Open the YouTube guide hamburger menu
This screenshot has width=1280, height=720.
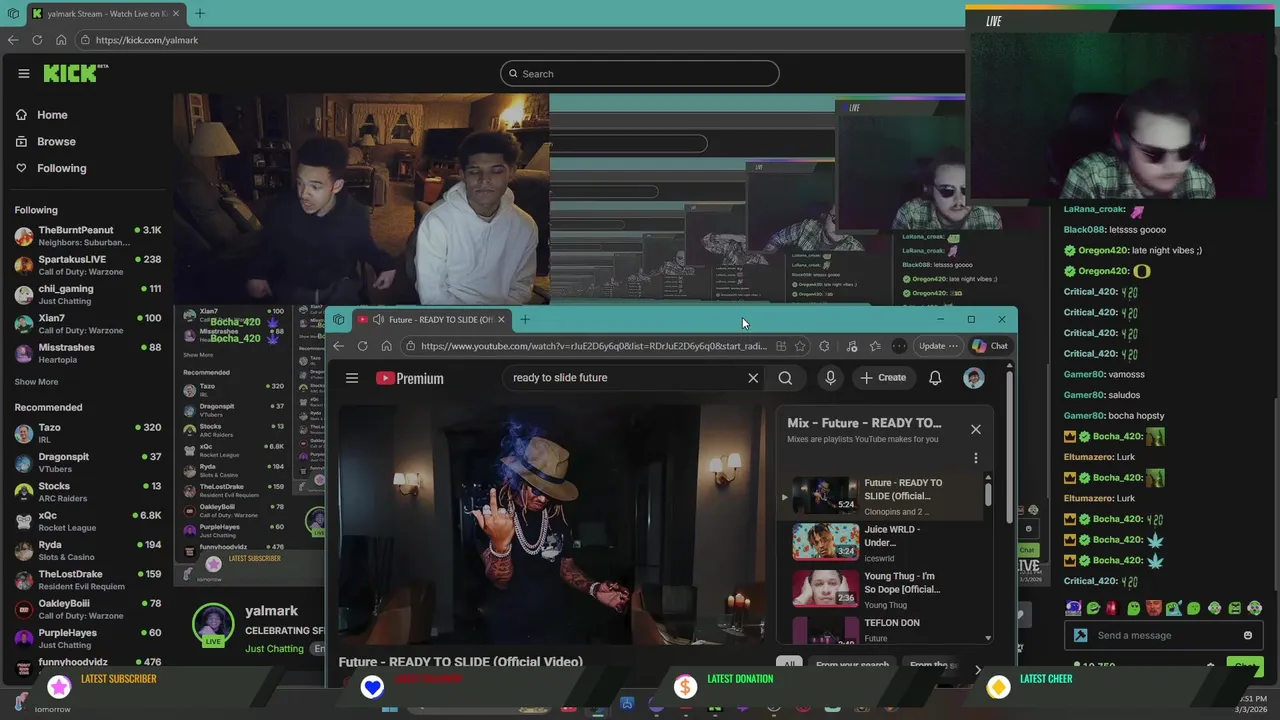(x=352, y=378)
